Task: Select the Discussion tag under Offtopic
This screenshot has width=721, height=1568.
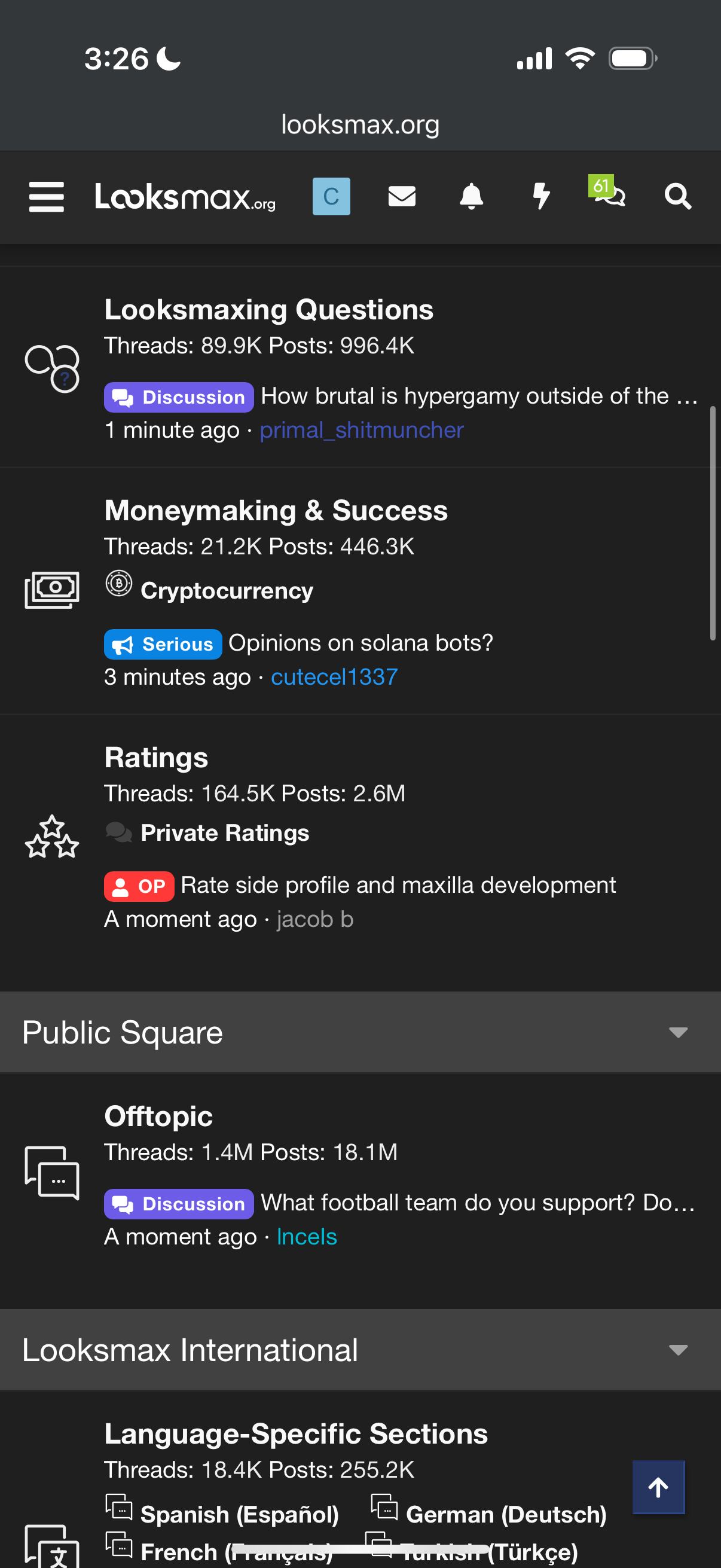Action: click(x=179, y=1203)
